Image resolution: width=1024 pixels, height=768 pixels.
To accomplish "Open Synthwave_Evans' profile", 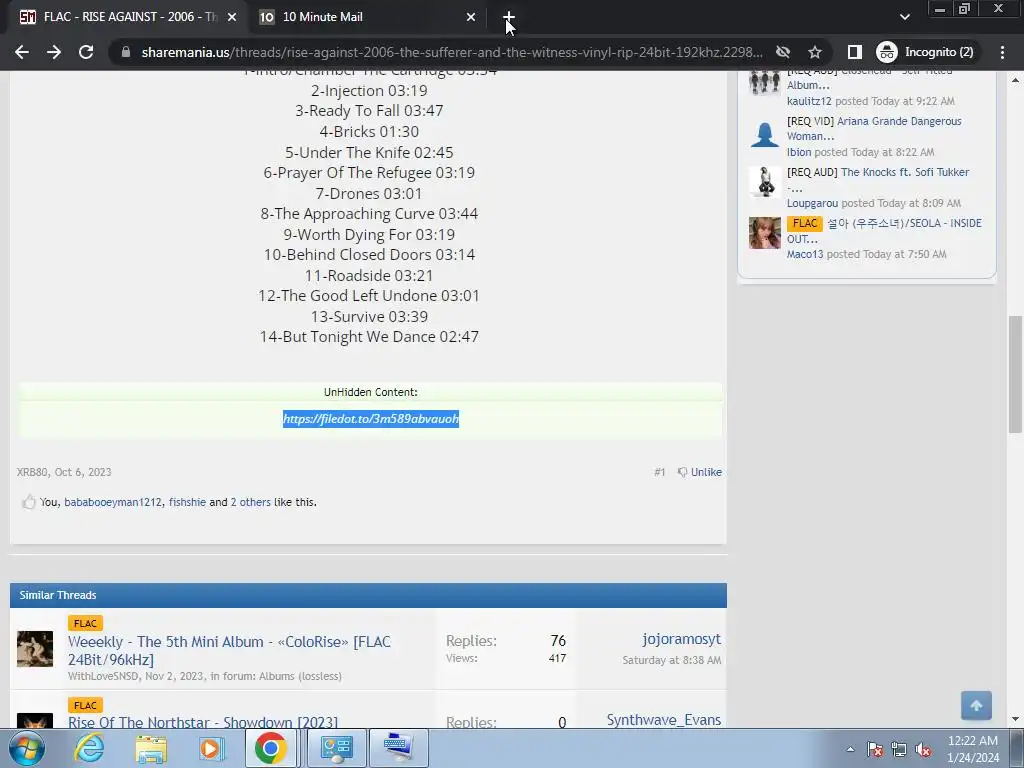I will (664, 720).
